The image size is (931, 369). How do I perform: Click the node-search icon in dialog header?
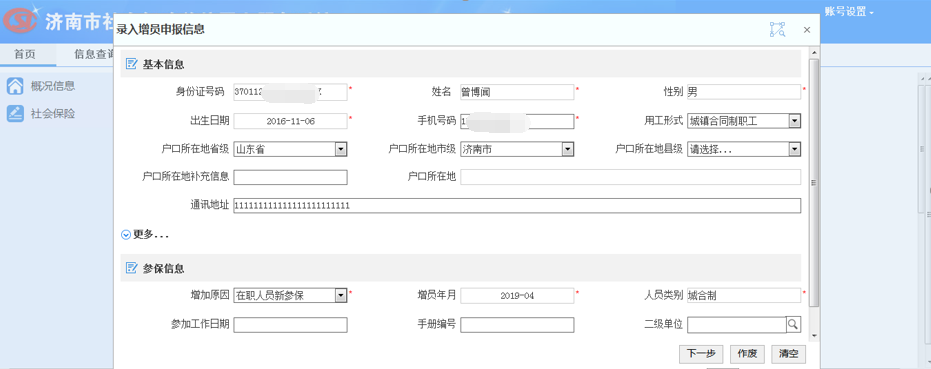pyautogui.click(x=777, y=30)
